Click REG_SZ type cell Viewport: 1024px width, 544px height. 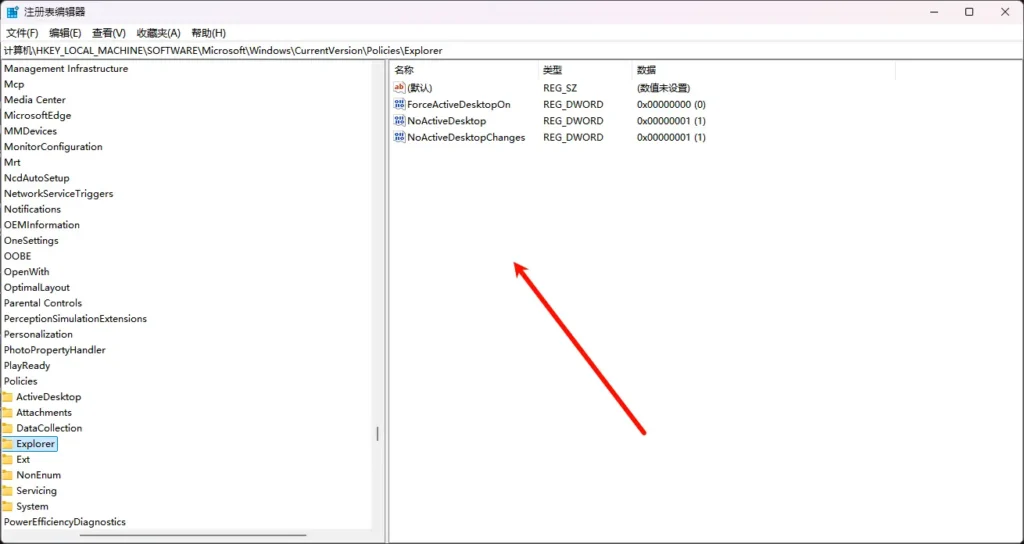560,88
